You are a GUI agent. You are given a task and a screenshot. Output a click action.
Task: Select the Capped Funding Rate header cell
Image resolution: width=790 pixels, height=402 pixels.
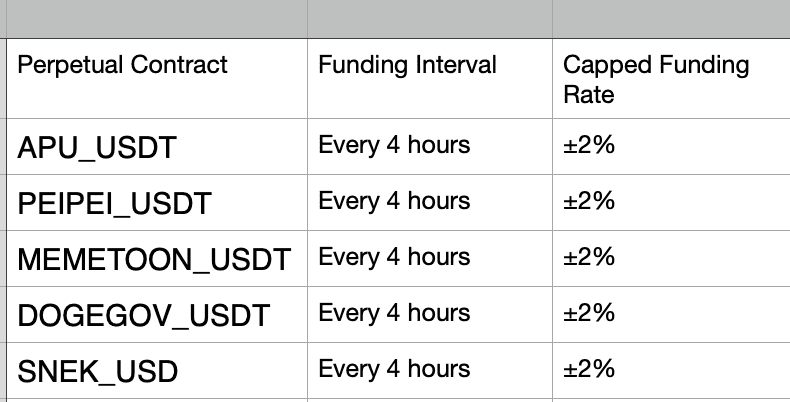670,79
